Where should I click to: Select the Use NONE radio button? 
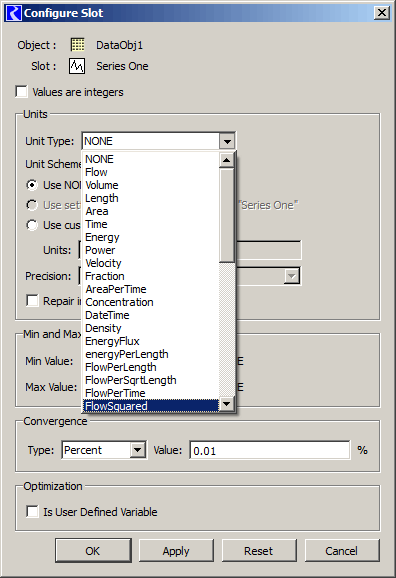[x=32, y=185]
